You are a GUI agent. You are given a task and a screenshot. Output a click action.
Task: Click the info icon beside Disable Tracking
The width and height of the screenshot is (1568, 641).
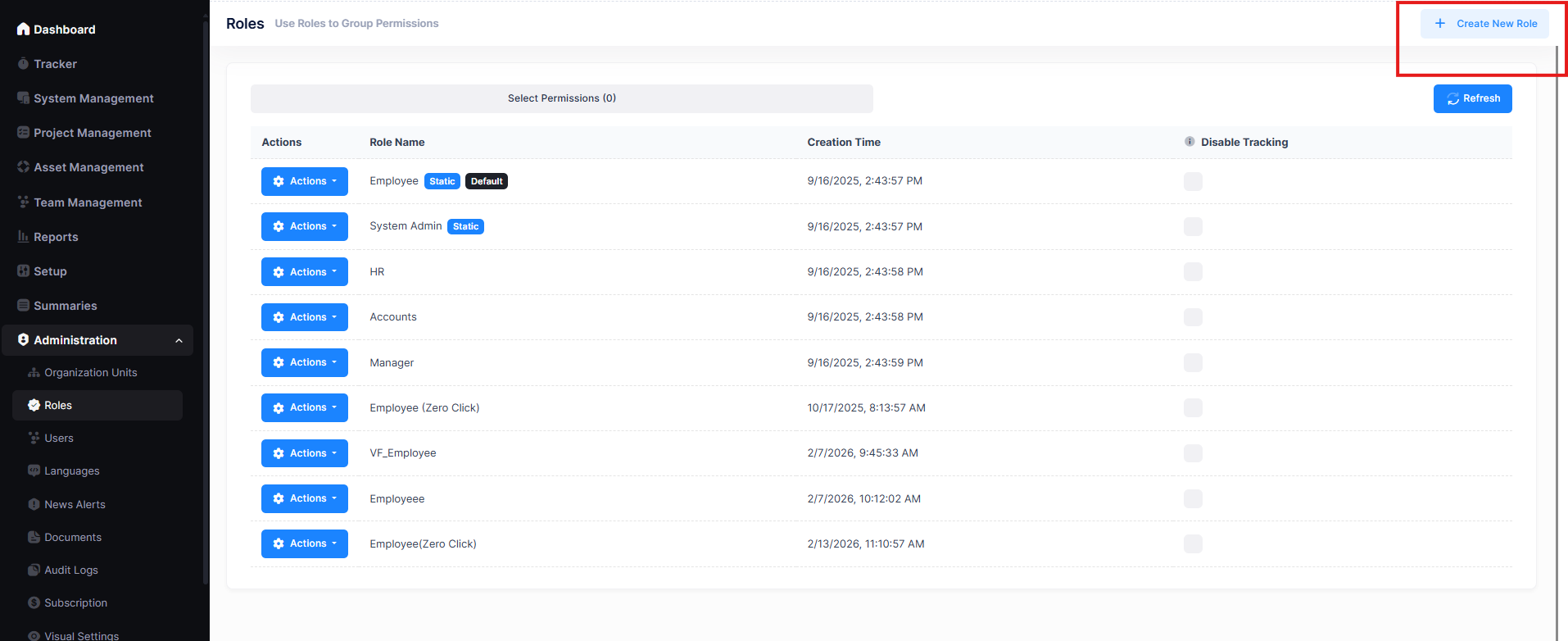click(x=1190, y=142)
